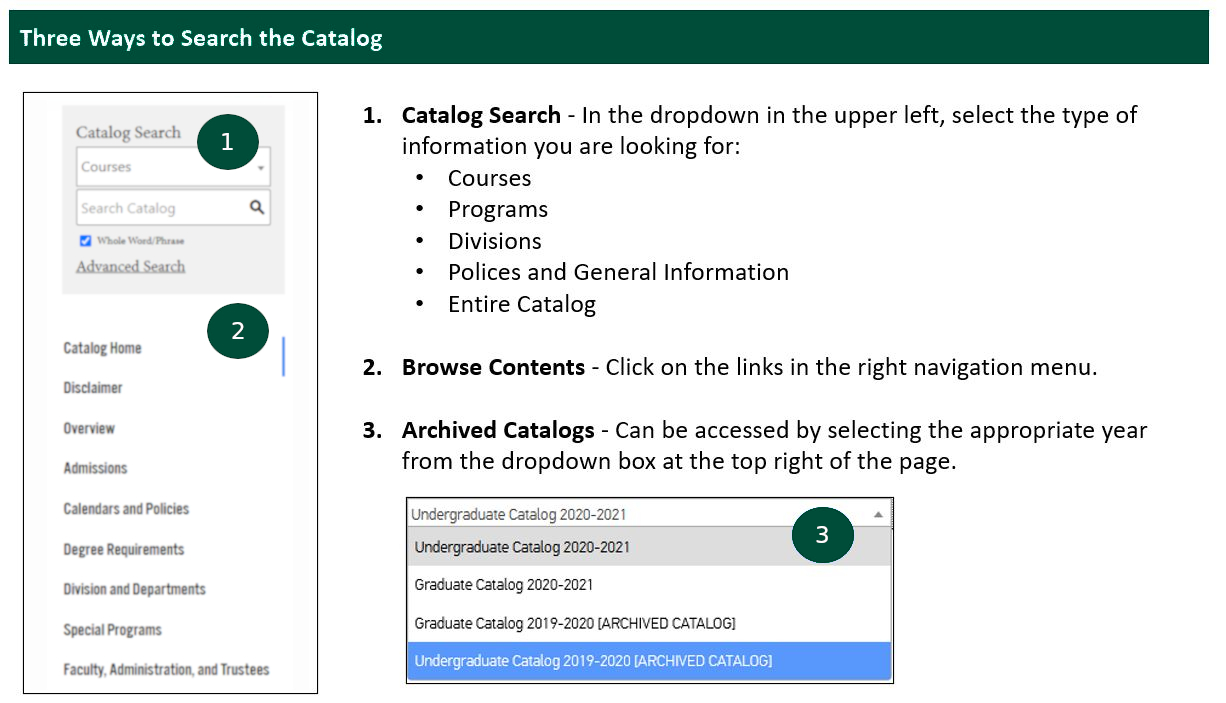Navigate to Calendars and Policies
Viewport: 1226px width, 703px height.
coord(126,509)
